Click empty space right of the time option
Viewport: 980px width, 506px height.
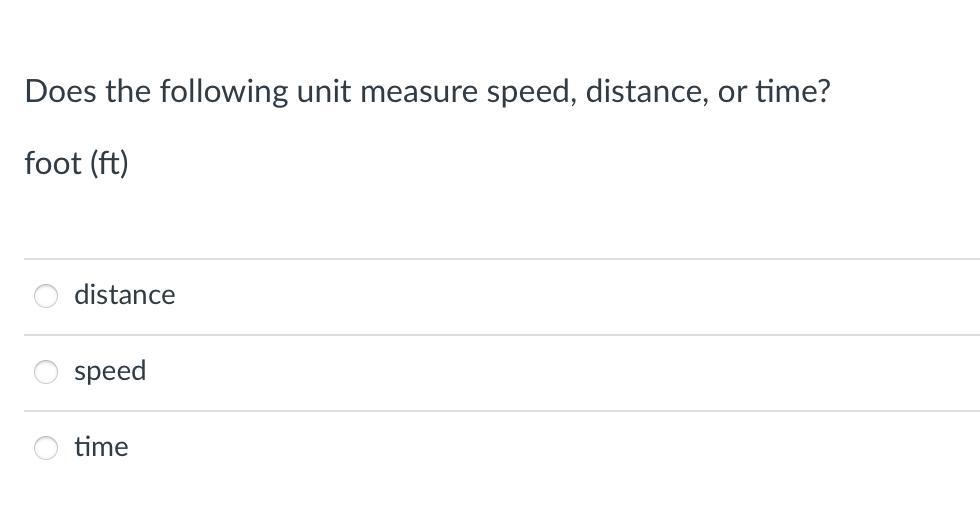pyautogui.click(x=600, y=448)
